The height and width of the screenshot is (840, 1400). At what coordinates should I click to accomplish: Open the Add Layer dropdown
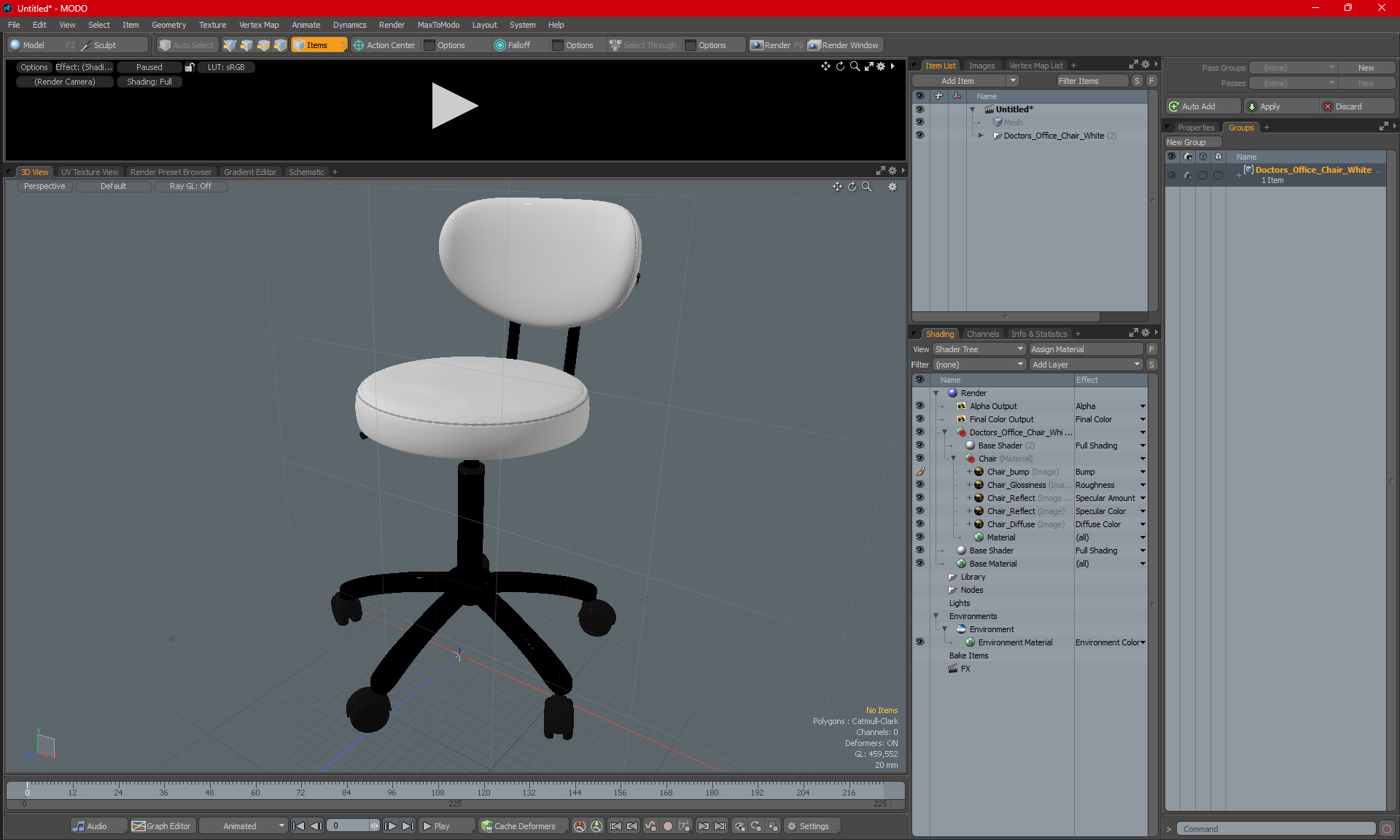(x=1086, y=365)
